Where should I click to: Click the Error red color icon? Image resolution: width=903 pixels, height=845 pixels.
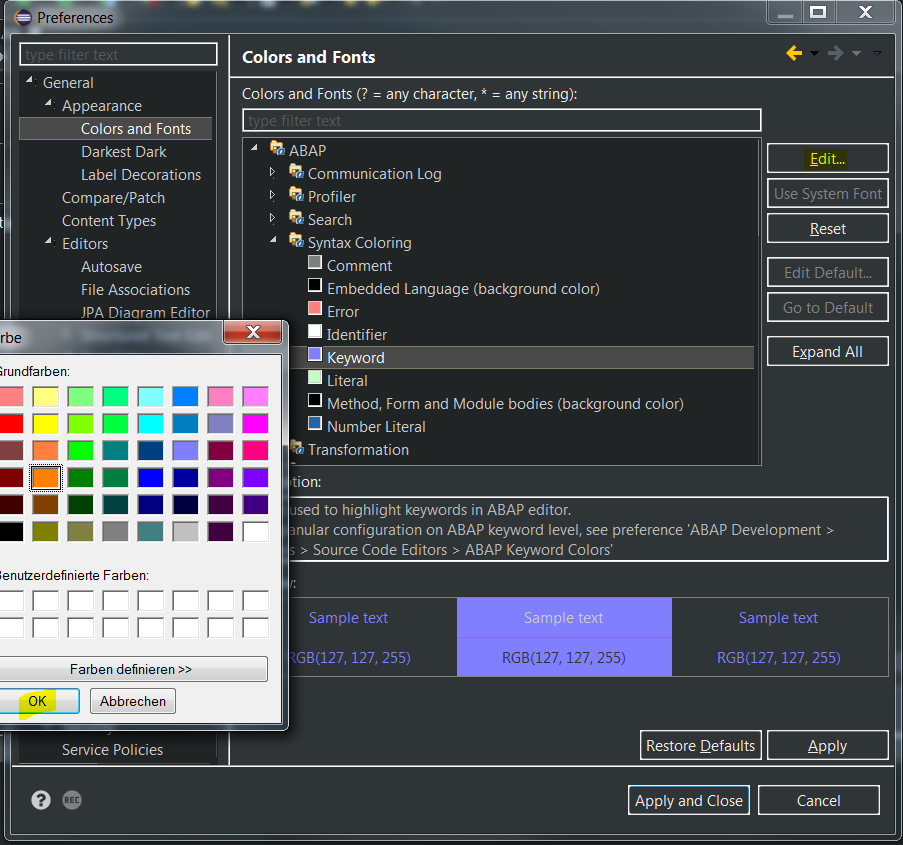315,309
